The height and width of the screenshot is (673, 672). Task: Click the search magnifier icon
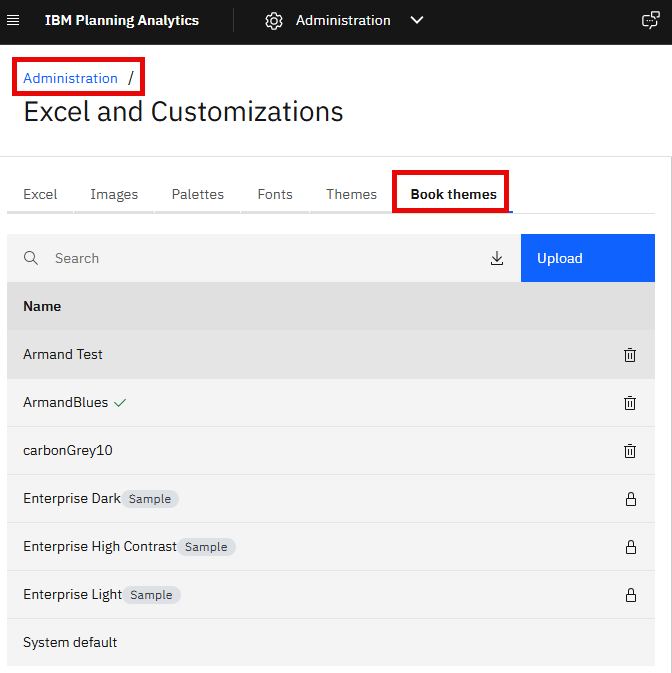[x=31, y=258]
